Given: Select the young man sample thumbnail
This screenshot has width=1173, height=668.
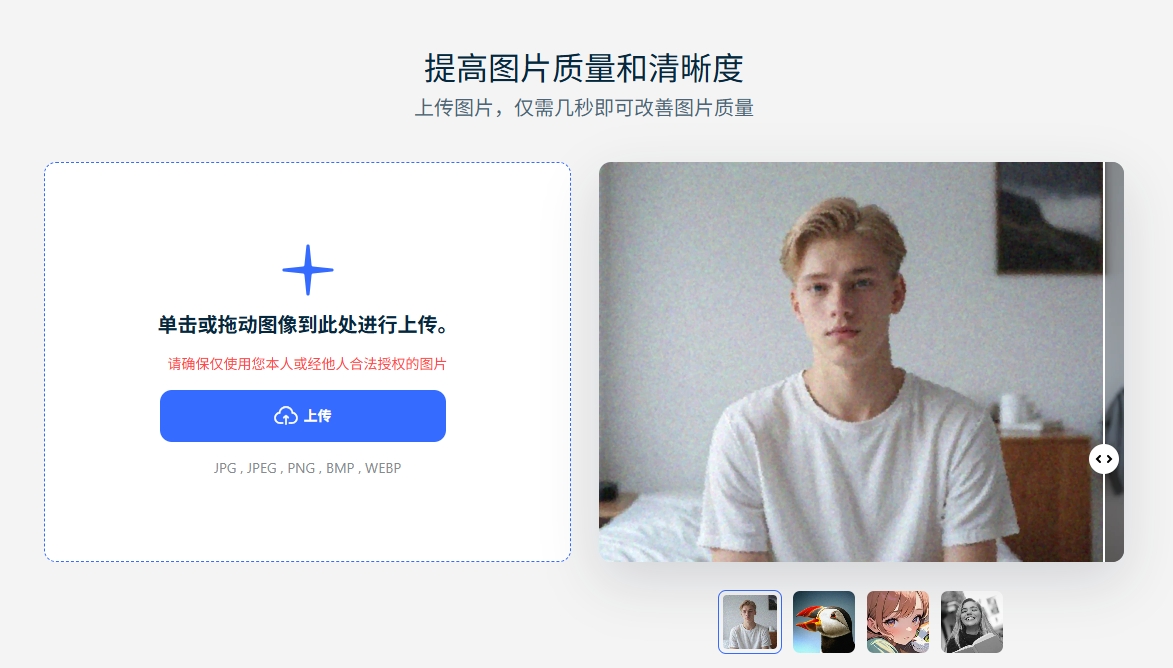Looking at the screenshot, I should click(x=750, y=622).
